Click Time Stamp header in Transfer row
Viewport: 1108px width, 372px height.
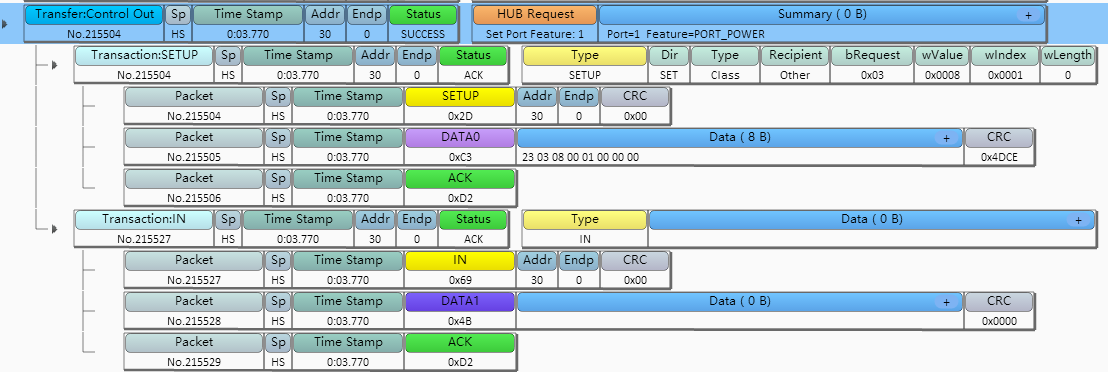pyautogui.click(x=247, y=14)
